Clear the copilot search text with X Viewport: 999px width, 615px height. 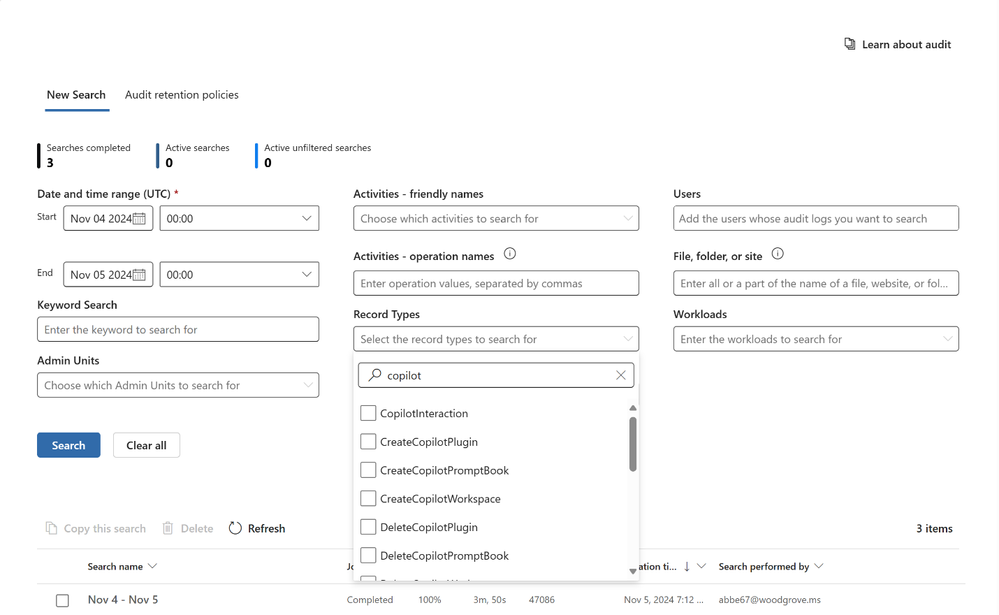(621, 375)
